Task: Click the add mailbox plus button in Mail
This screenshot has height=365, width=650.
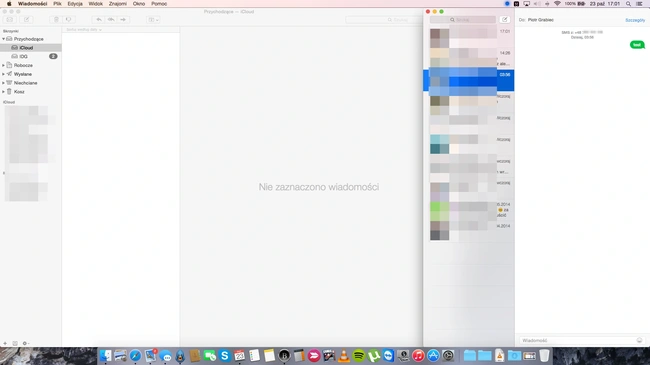Action: pos(5,343)
